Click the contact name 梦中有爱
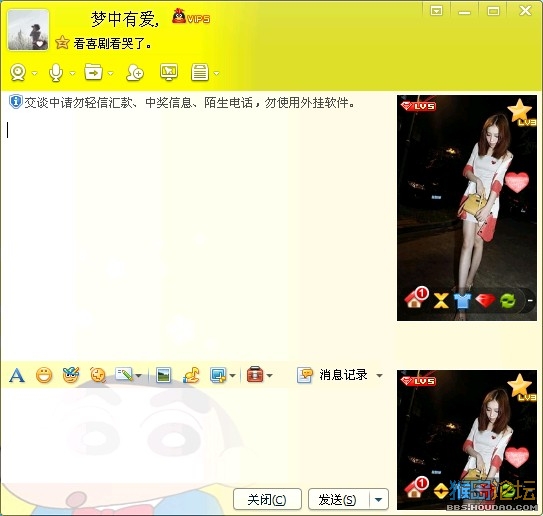The width and height of the screenshot is (543, 516). pyautogui.click(x=125, y=19)
